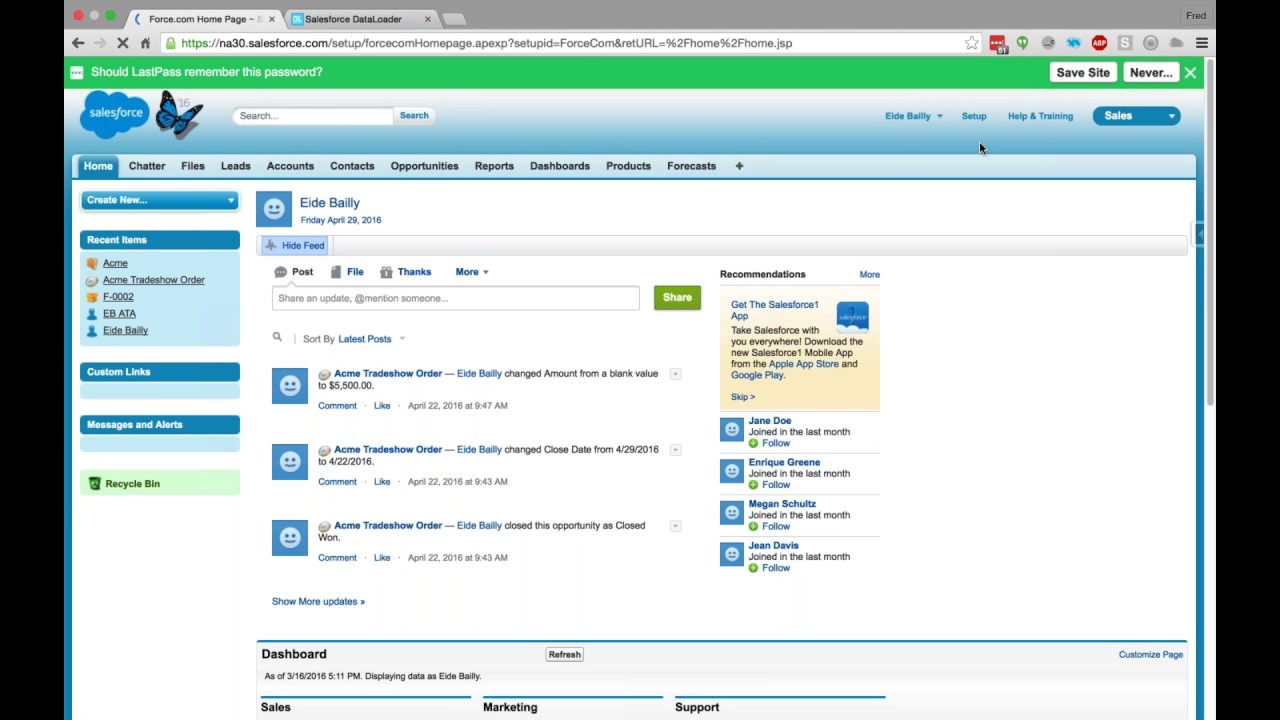This screenshot has height=720, width=1280.
Task: Click the Never... button
Action: [1151, 72]
